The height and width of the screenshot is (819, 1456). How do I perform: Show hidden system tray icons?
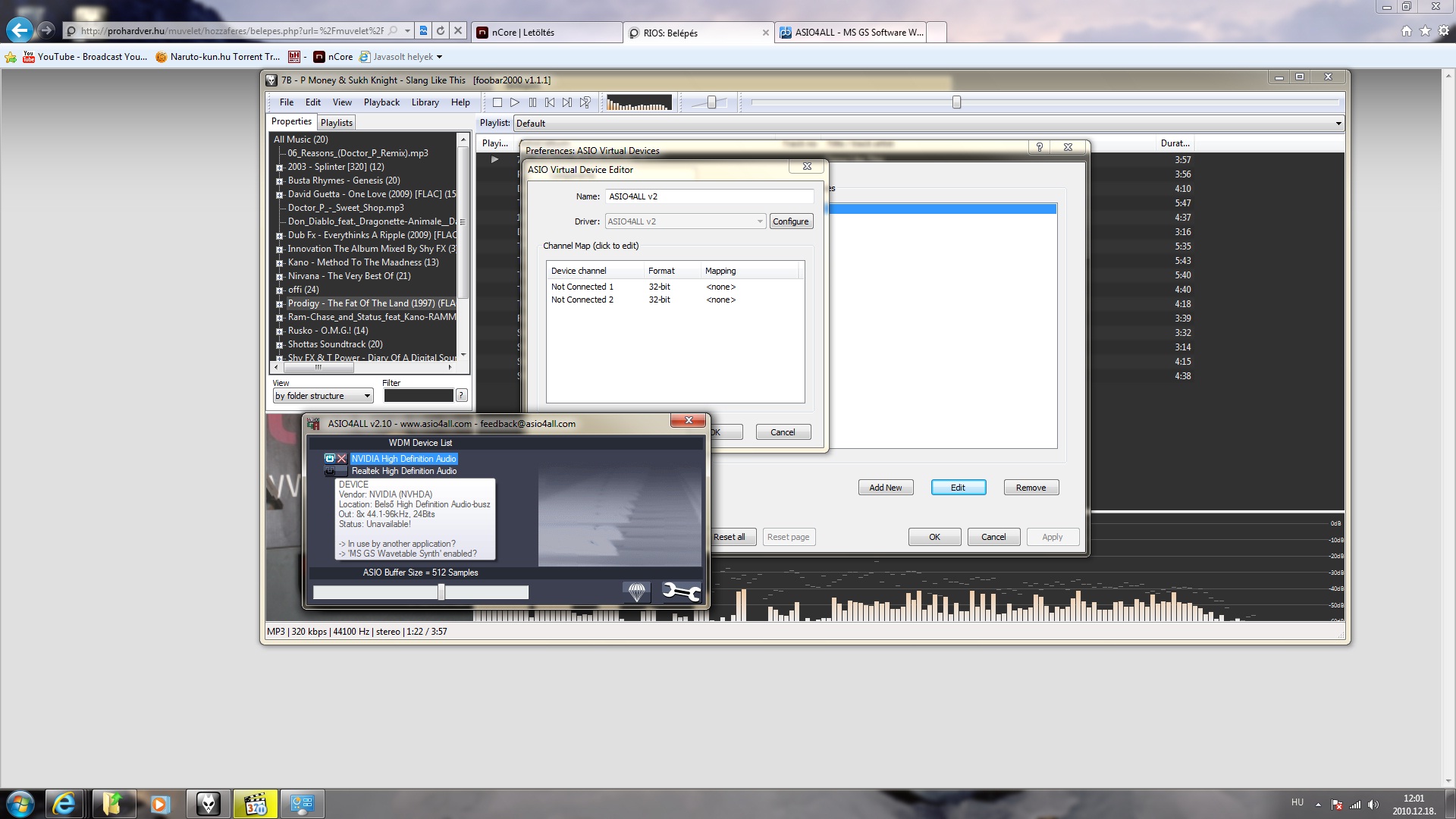click(1318, 805)
